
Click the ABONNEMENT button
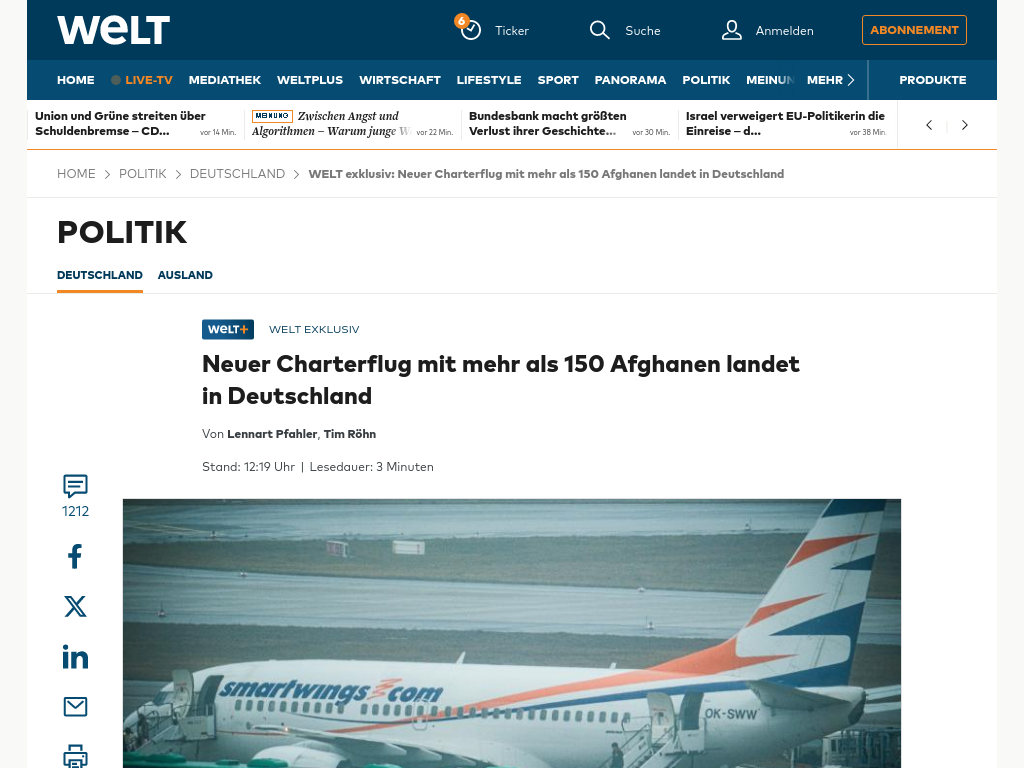click(x=914, y=30)
